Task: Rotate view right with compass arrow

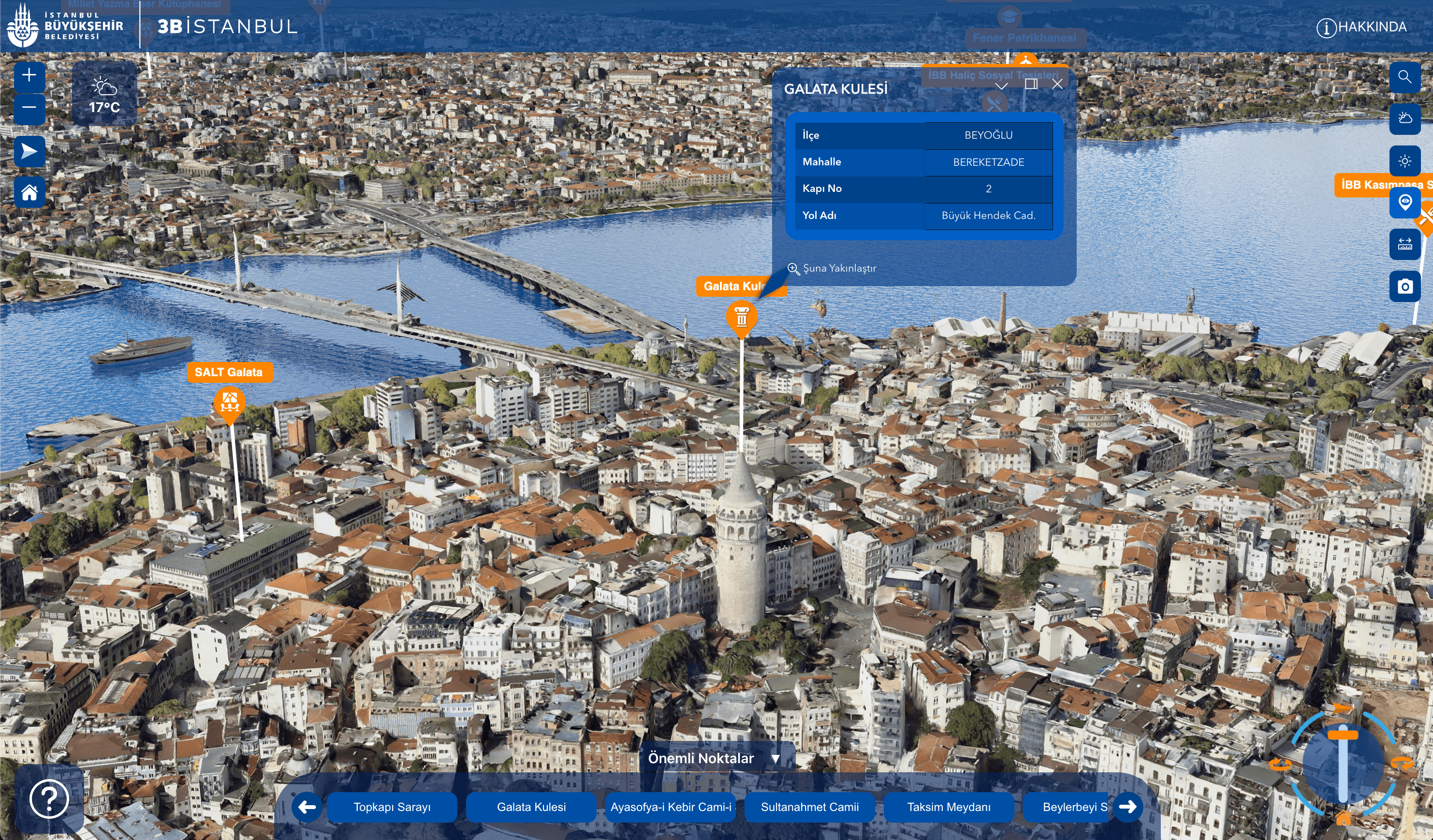Action: (x=1402, y=763)
